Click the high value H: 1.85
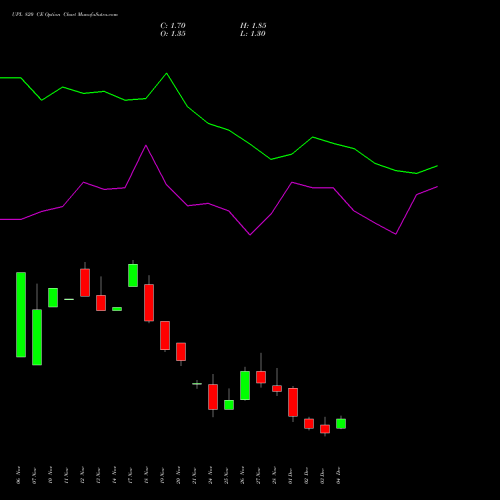This screenshot has height=500, width=500. tap(253, 26)
